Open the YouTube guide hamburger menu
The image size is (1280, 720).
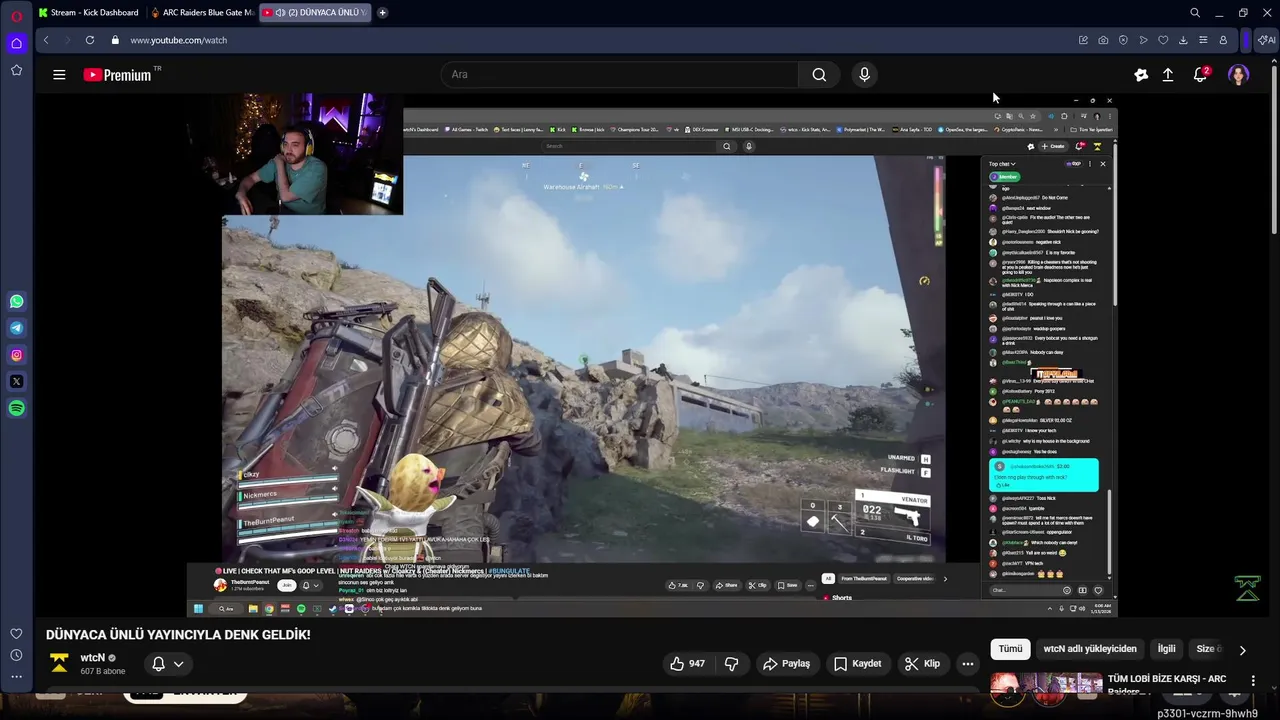click(x=59, y=74)
